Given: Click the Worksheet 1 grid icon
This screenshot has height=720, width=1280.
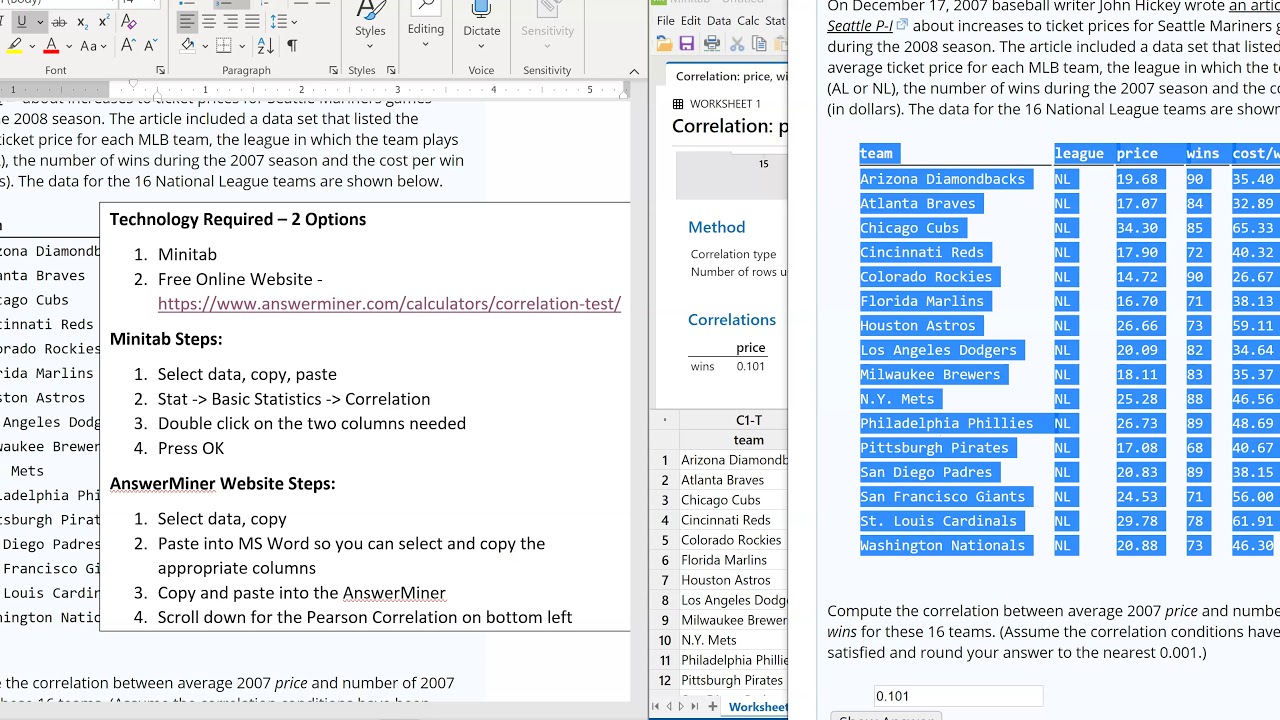Looking at the screenshot, I should [678, 104].
